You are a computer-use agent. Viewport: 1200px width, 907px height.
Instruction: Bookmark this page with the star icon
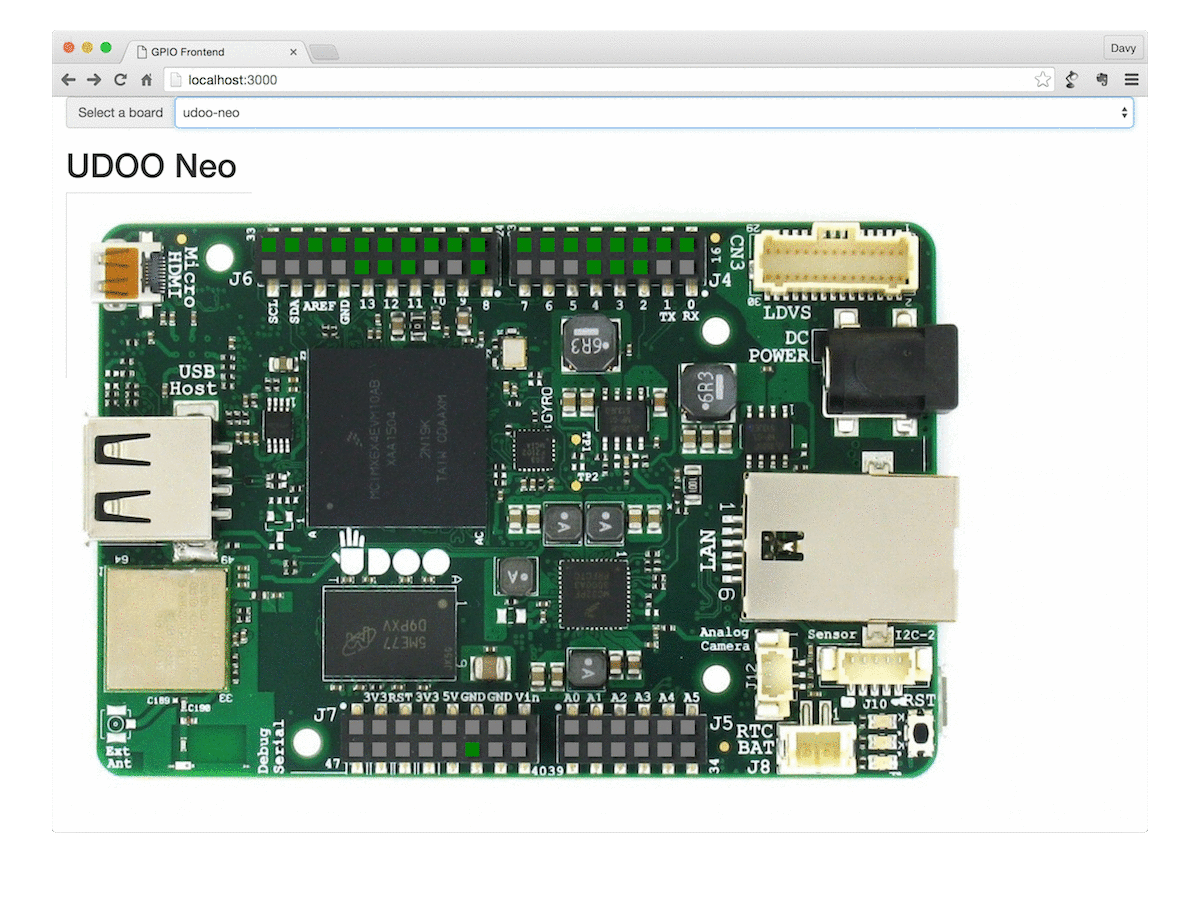click(1043, 80)
